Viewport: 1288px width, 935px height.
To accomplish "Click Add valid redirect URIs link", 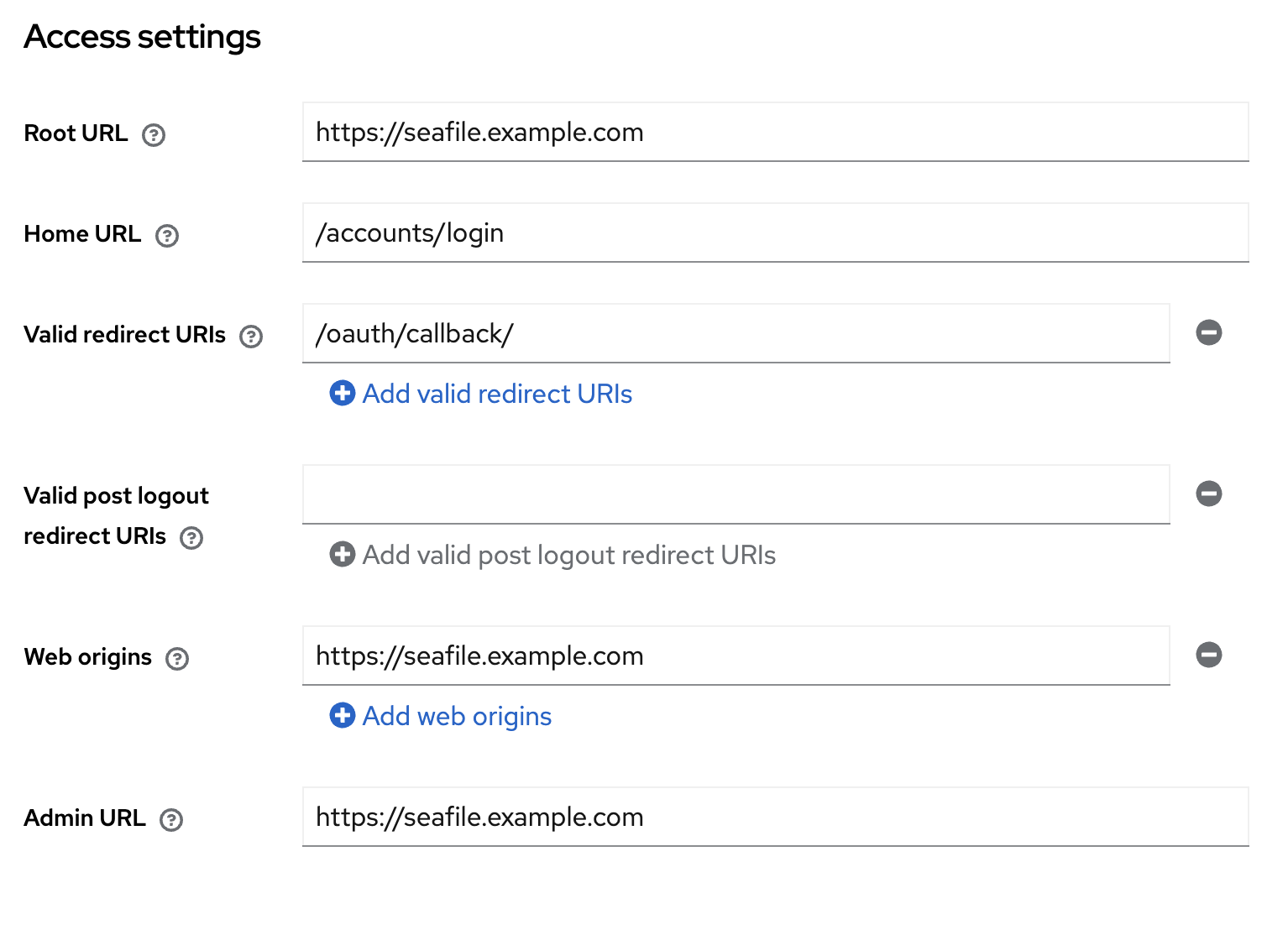I will tap(497, 394).
